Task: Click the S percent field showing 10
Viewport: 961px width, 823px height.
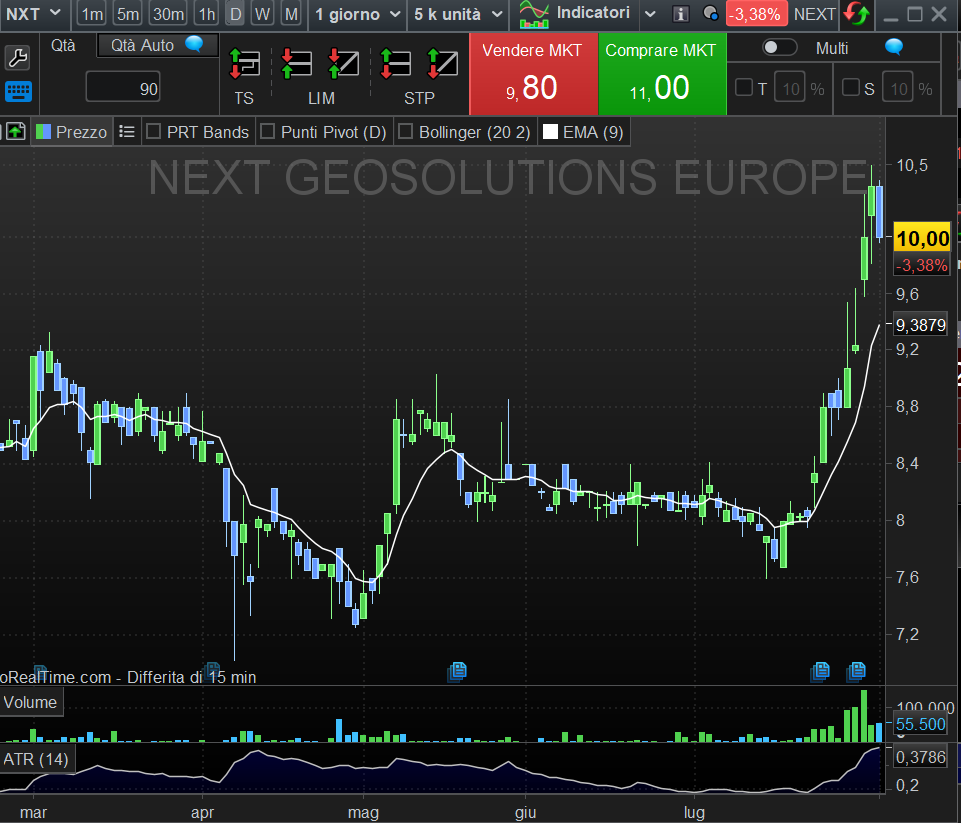Action: coord(897,89)
